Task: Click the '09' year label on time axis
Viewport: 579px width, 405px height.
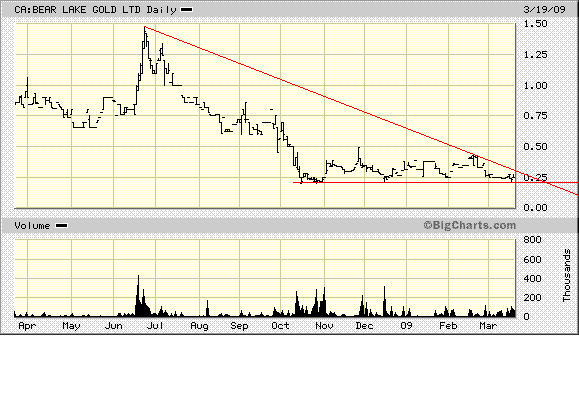Action: 406,326
